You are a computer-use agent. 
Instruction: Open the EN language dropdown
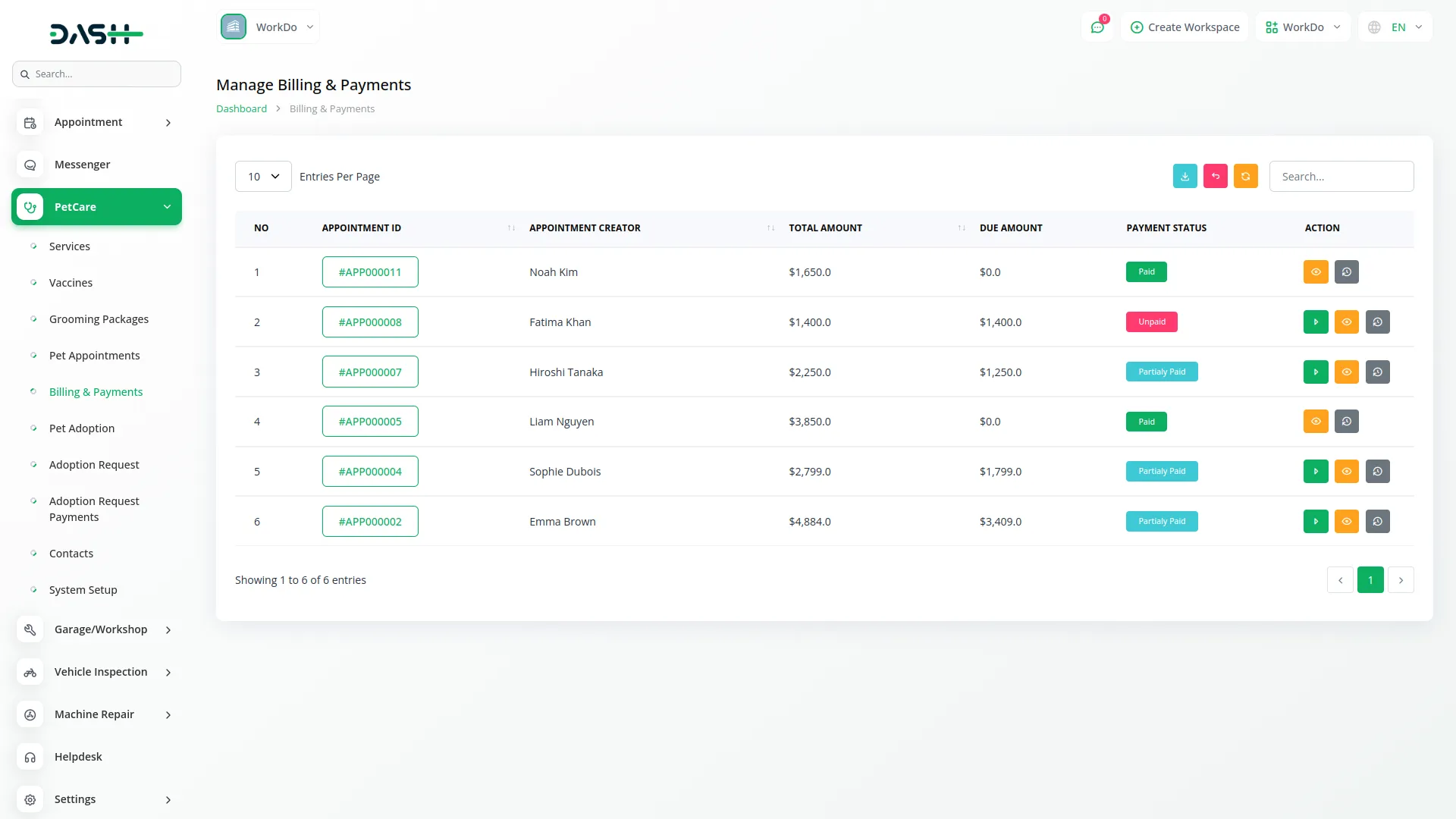(1396, 27)
